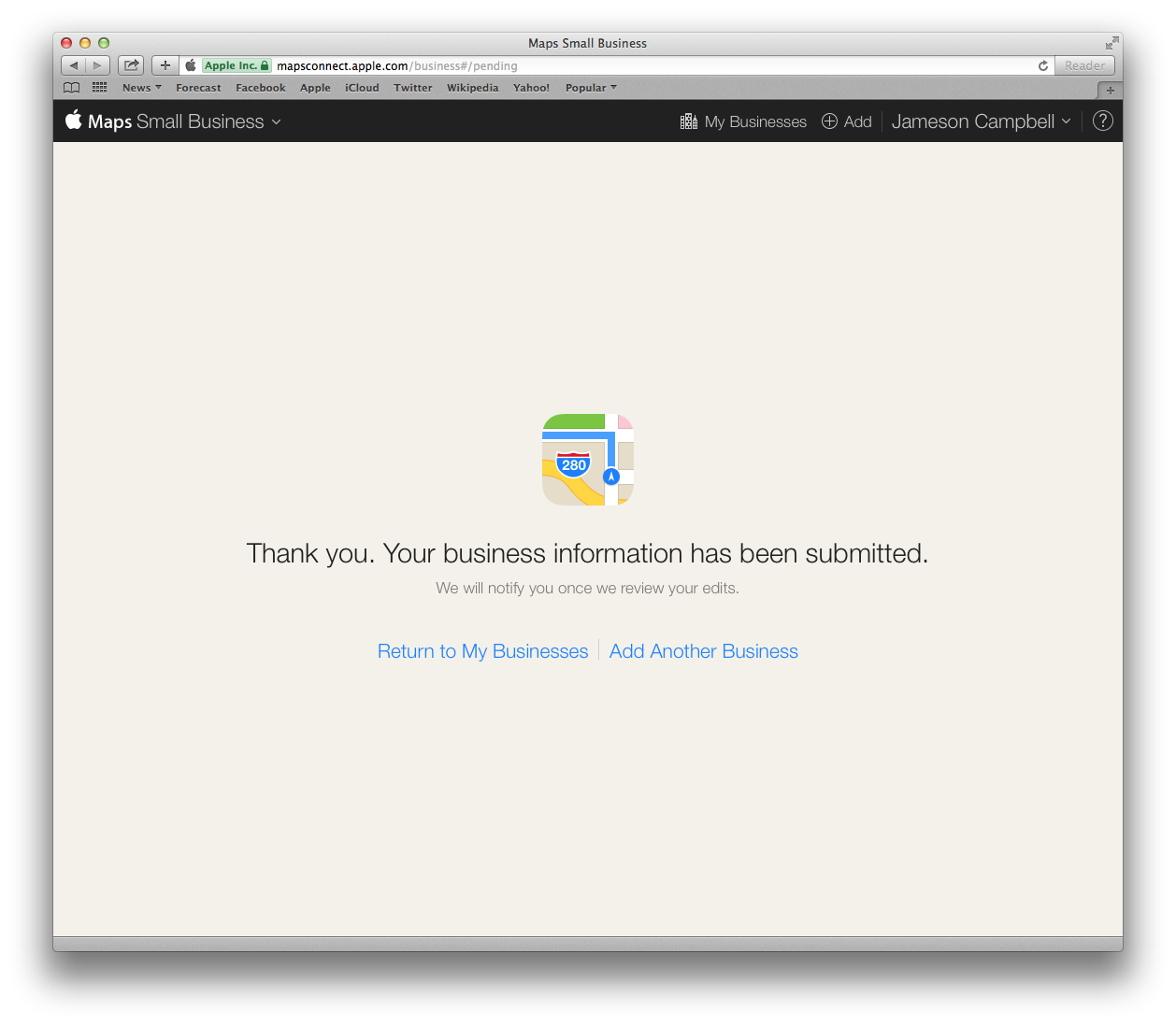Open the Wikipedia bookmark

coord(473,88)
